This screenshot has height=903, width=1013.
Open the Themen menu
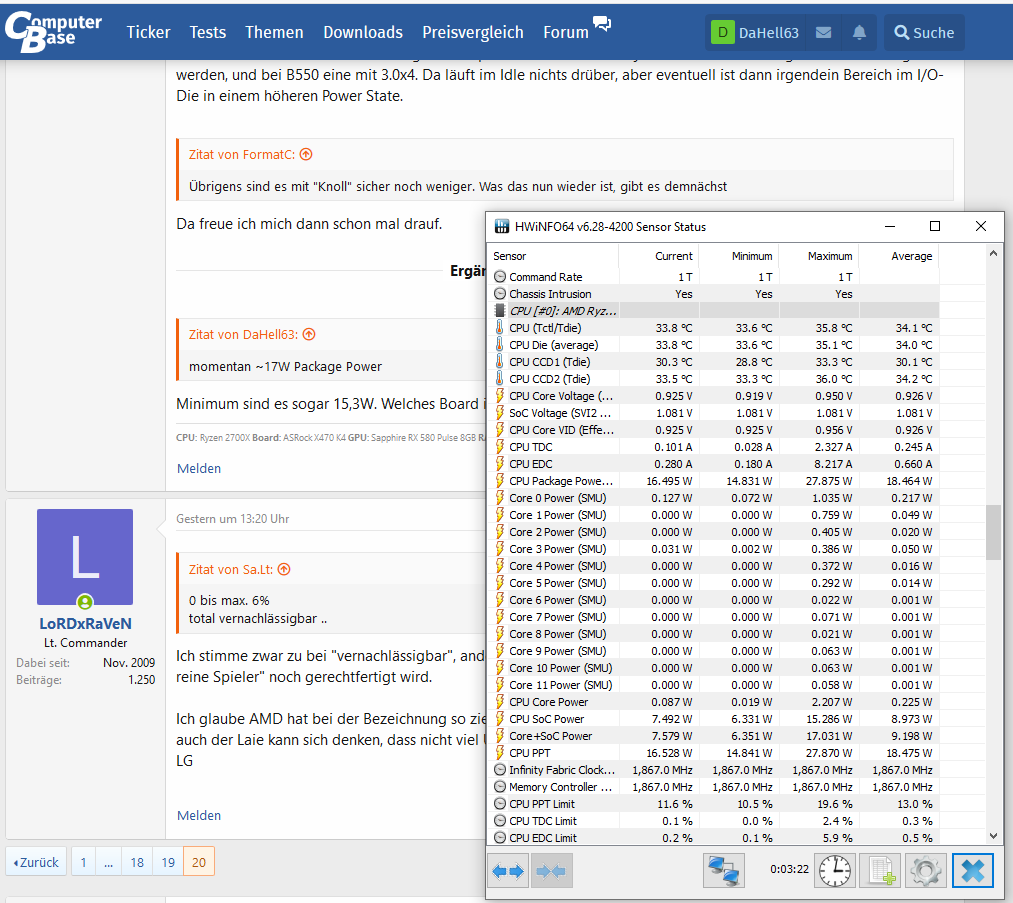(x=274, y=32)
